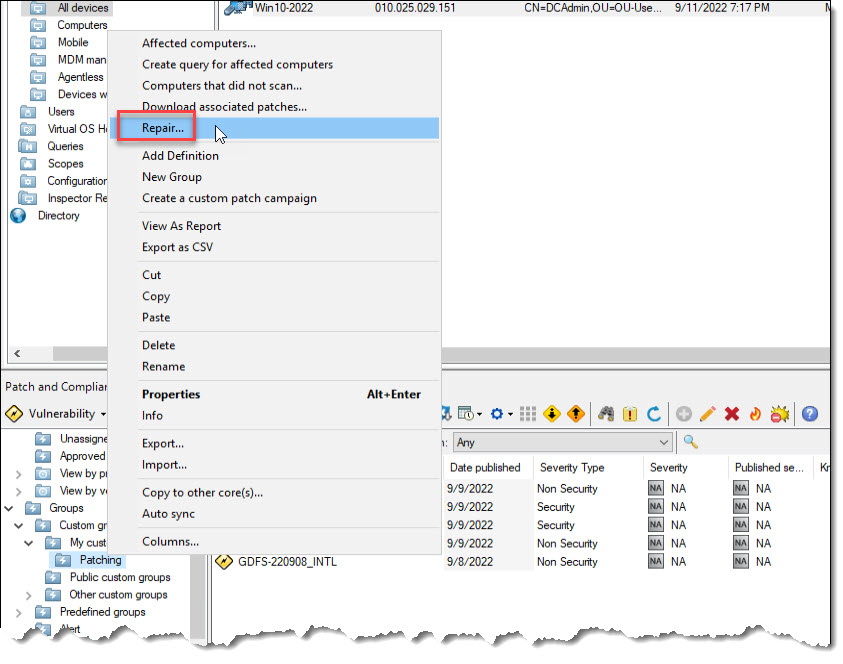Click the binoculars search icon

point(609,413)
